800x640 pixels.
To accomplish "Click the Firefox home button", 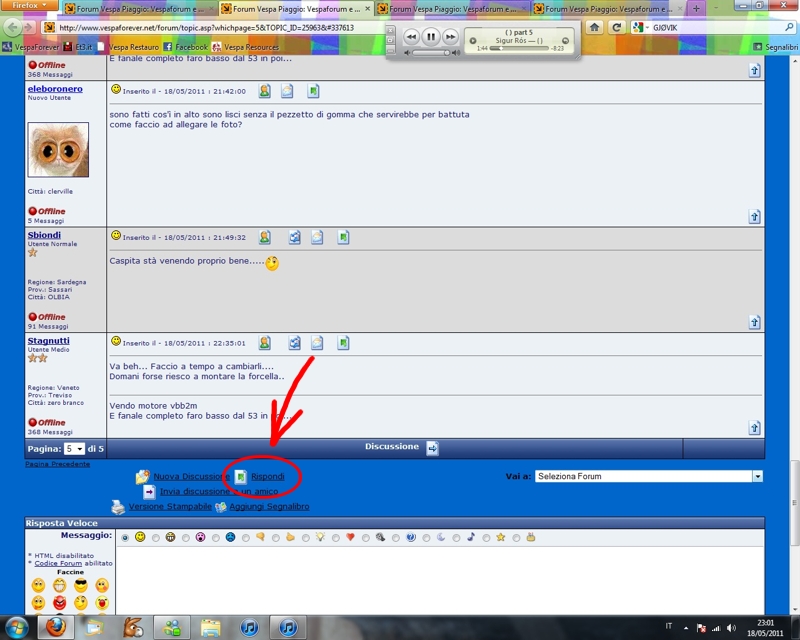I will (594, 28).
